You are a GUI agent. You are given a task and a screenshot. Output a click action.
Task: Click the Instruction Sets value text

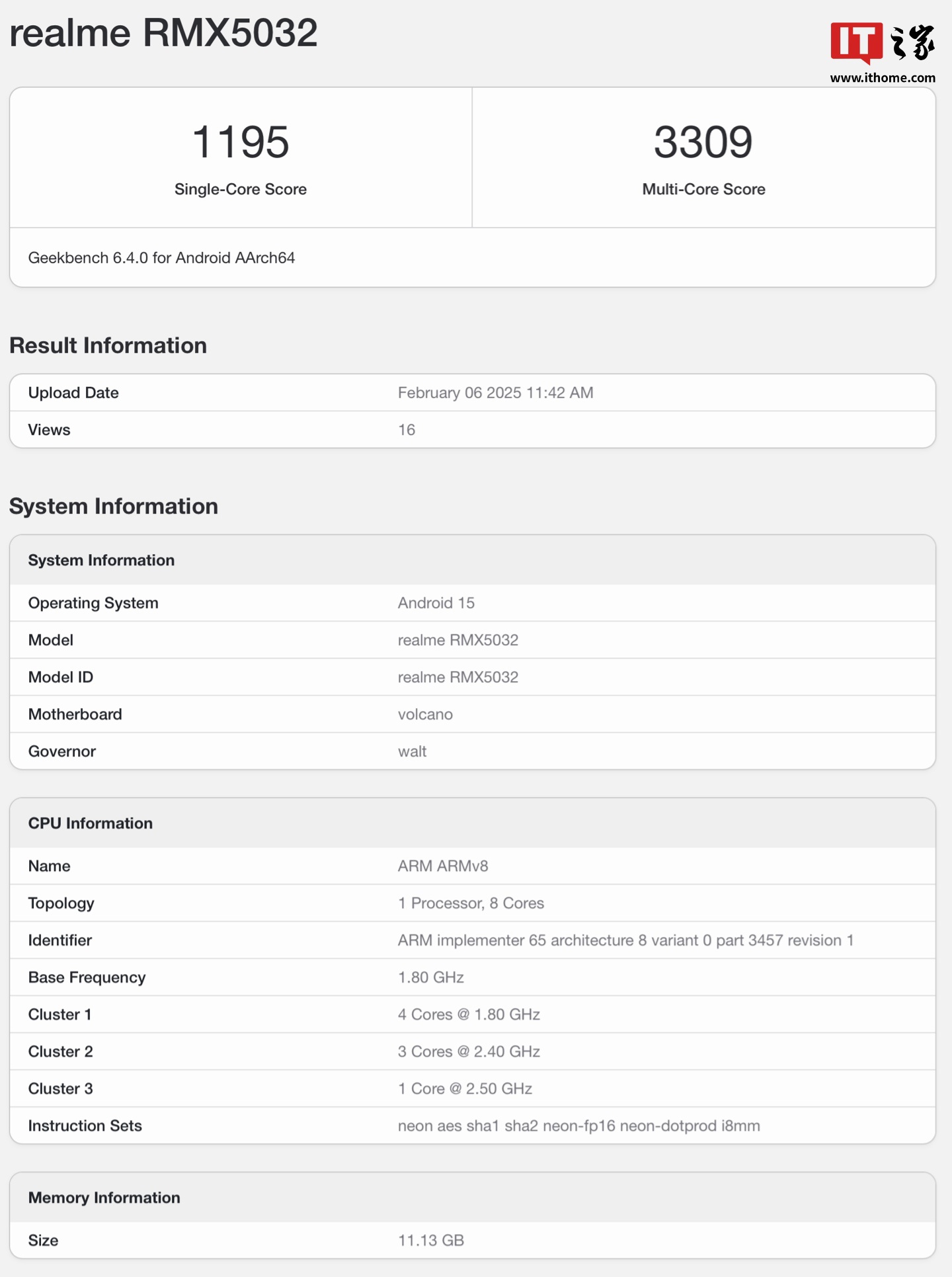pyautogui.click(x=578, y=1126)
